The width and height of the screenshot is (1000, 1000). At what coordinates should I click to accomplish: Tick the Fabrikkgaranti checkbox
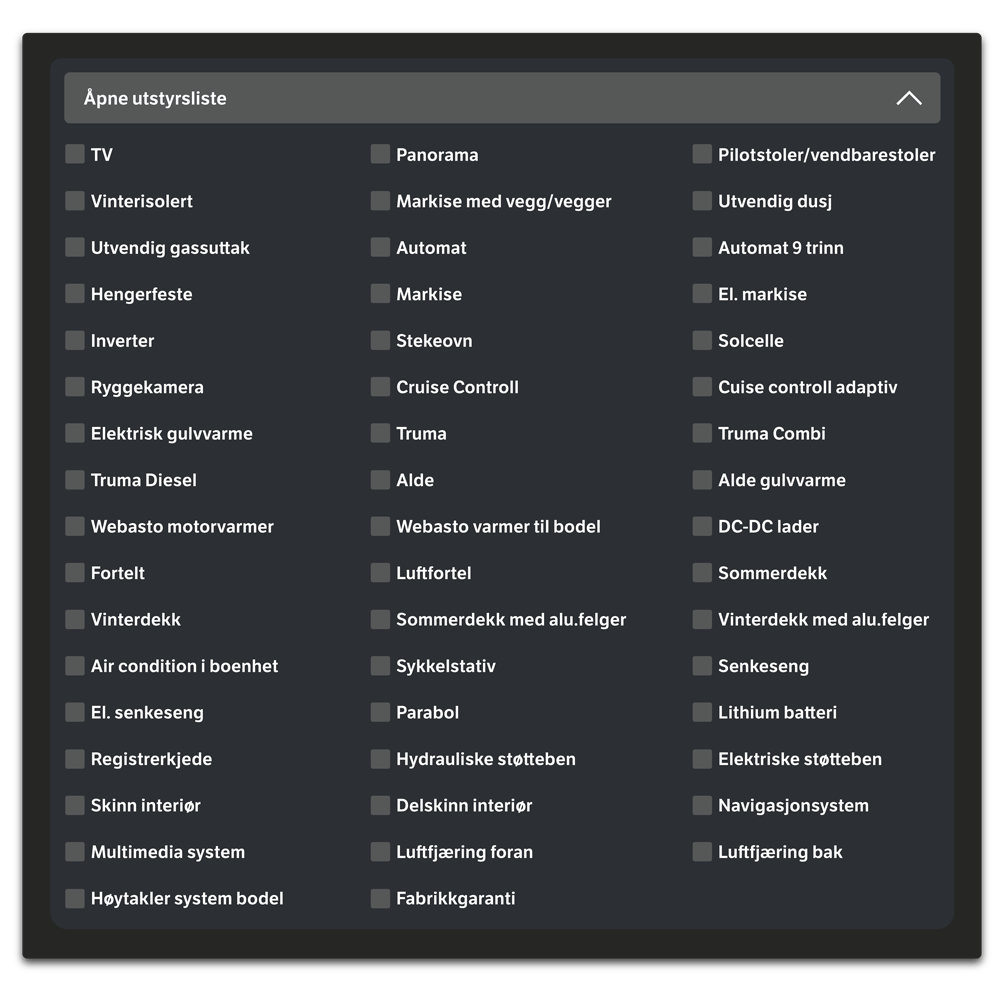pyautogui.click(x=380, y=898)
